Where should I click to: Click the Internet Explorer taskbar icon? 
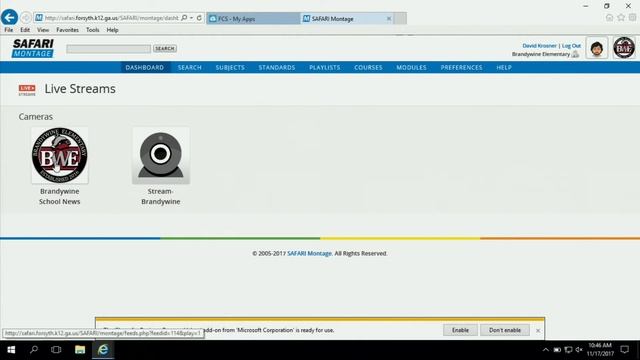(x=103, y=350)
